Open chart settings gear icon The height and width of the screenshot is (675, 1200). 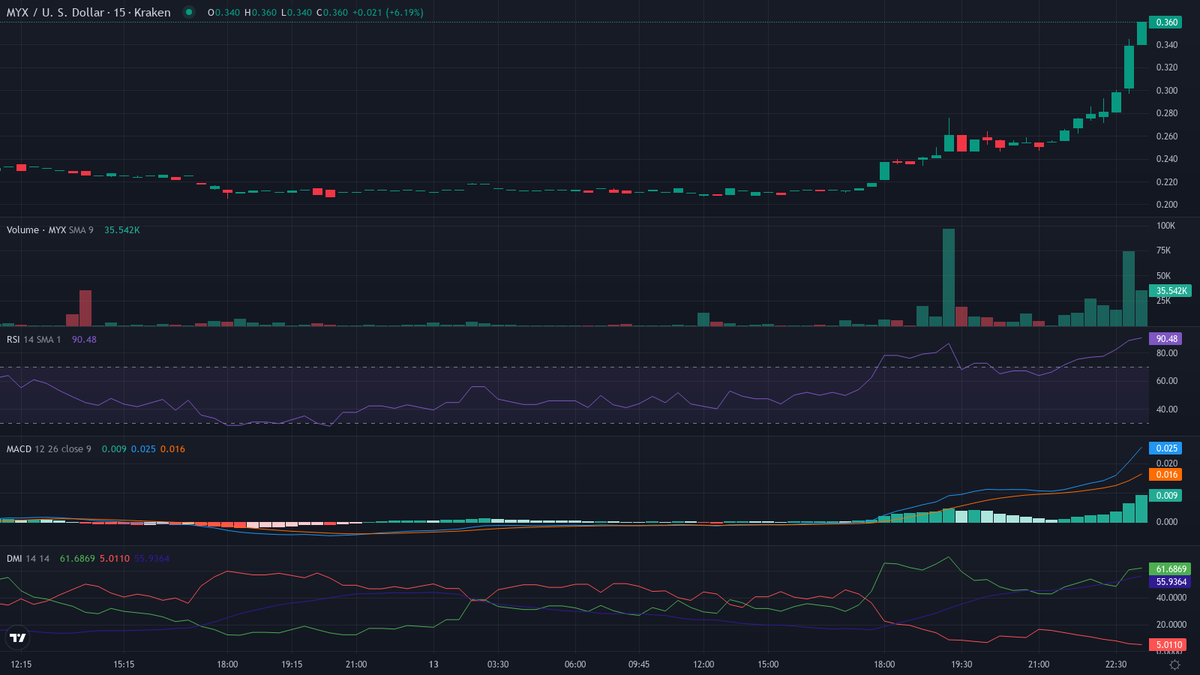point(1175,664)
